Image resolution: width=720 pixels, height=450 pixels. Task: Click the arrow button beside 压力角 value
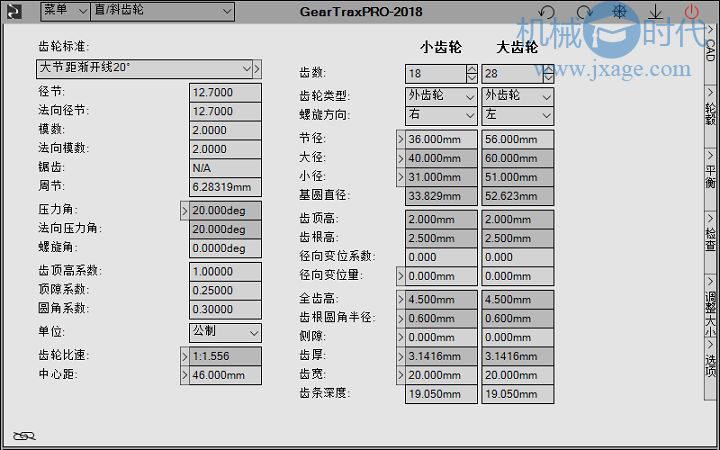click(185, 211)
